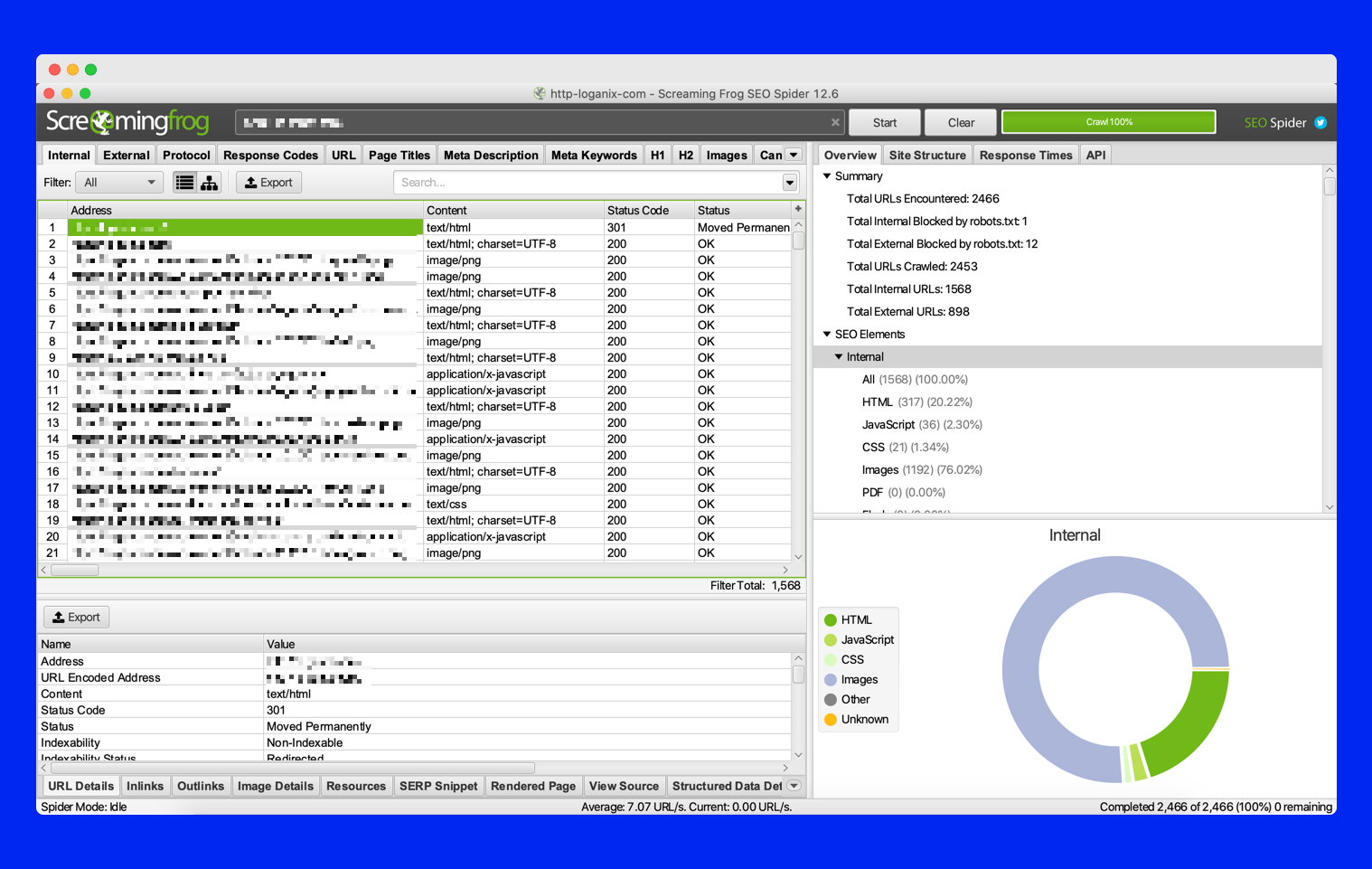Screen dimensions: 1372x869
Task: Show more bottom tabs after Structured Data
Action: (x=794, y=787)
